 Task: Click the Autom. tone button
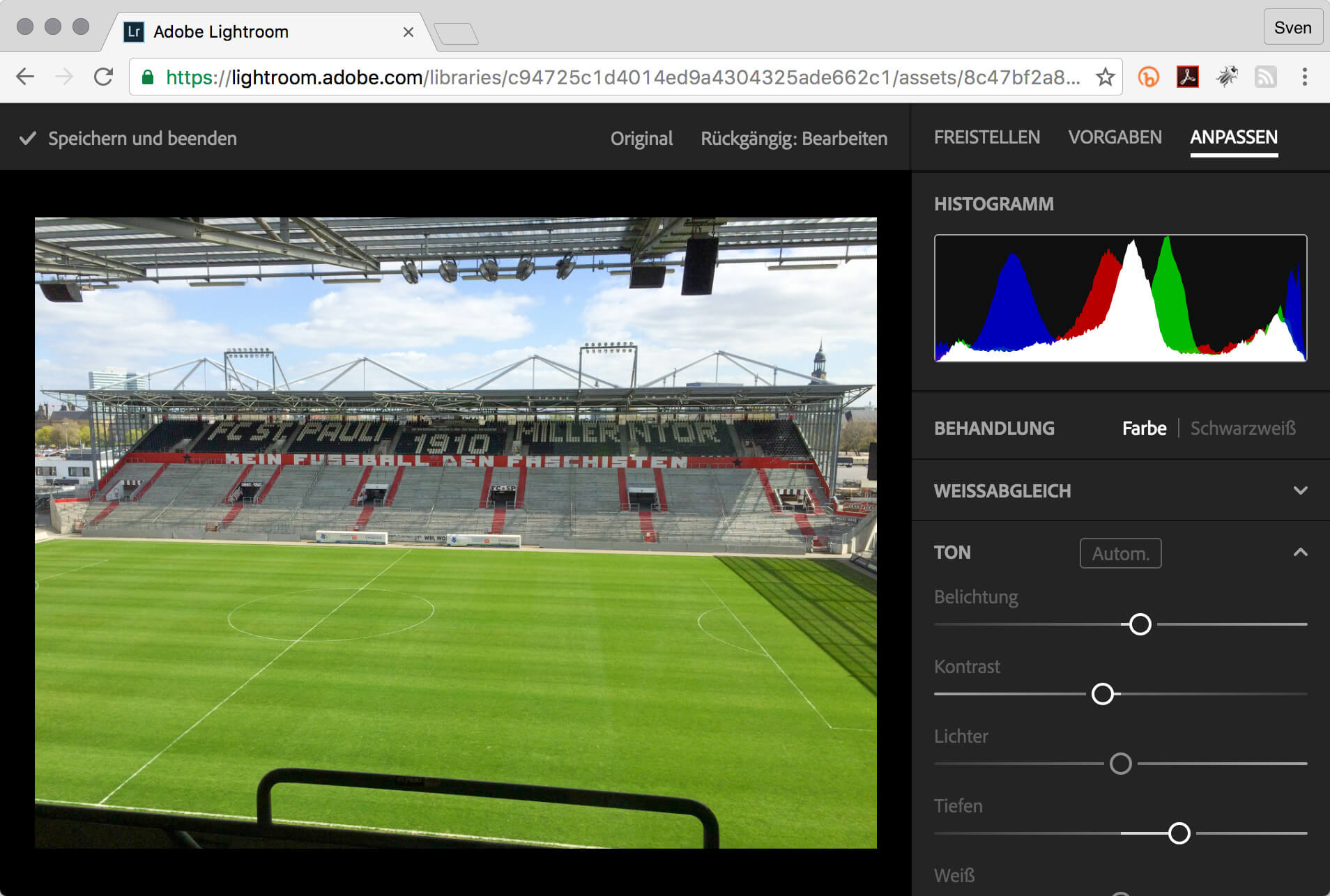click(1120, 553)
